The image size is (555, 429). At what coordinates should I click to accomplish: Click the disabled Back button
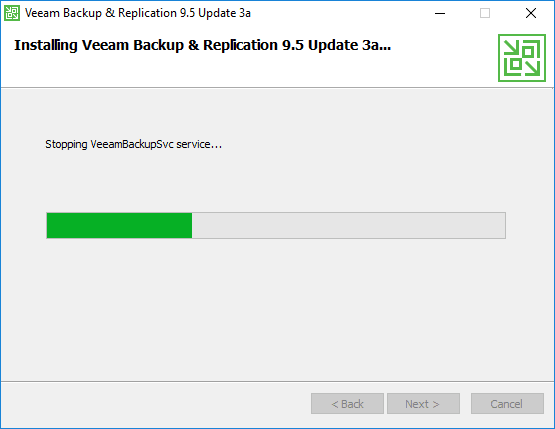347,404
